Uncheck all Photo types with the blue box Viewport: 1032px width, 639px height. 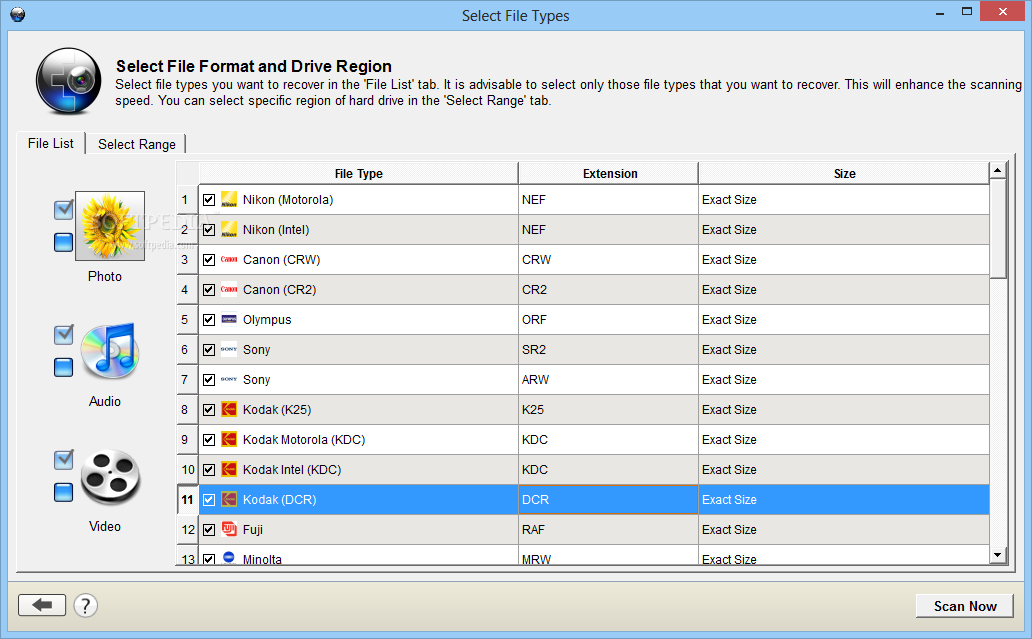coord(63,242)
